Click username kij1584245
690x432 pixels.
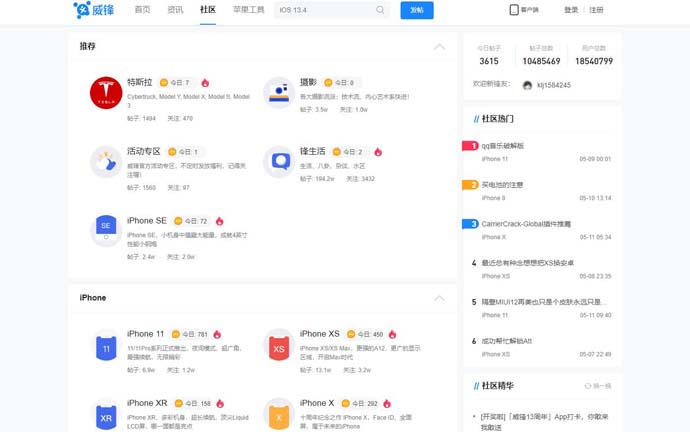[x=554, y=85]
